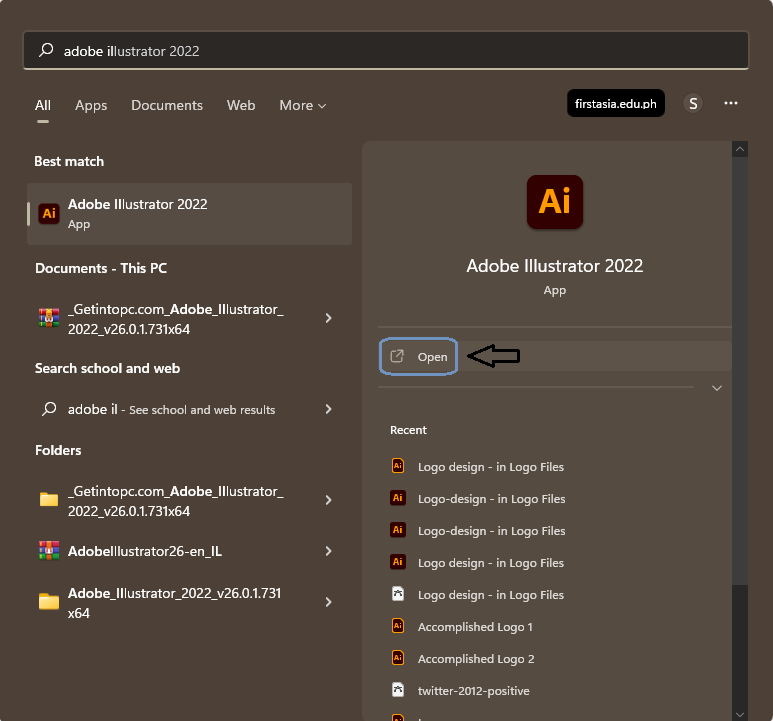The height and width of the screenshot is (721, 773).
Task: Click Ai icon beside Accomplished Logo 1
Action: (398, 626)
